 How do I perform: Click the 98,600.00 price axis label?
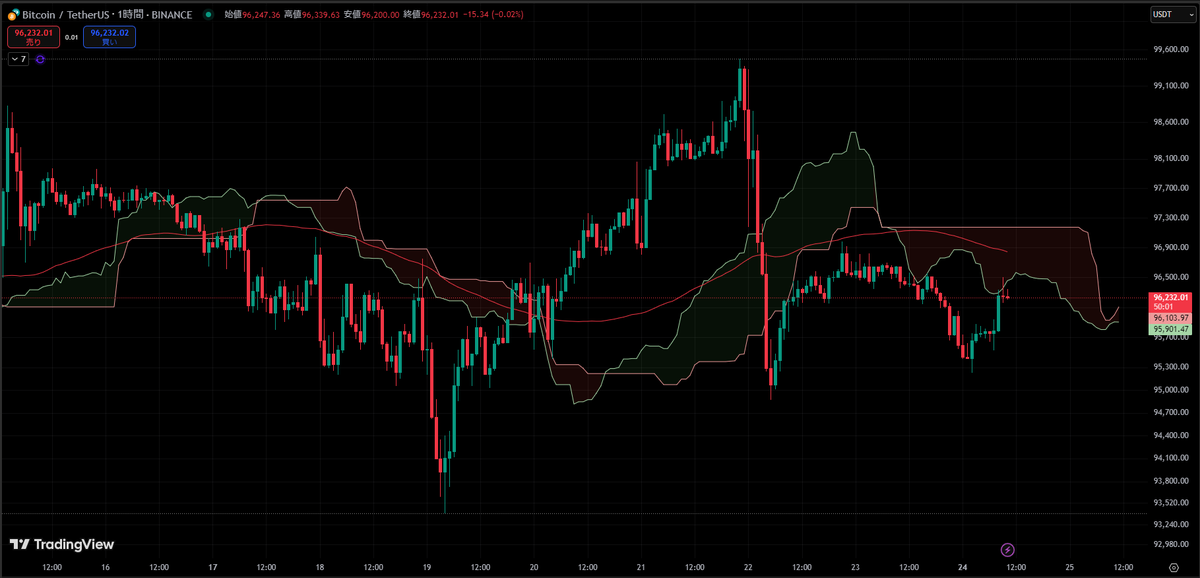[1171, 122]
